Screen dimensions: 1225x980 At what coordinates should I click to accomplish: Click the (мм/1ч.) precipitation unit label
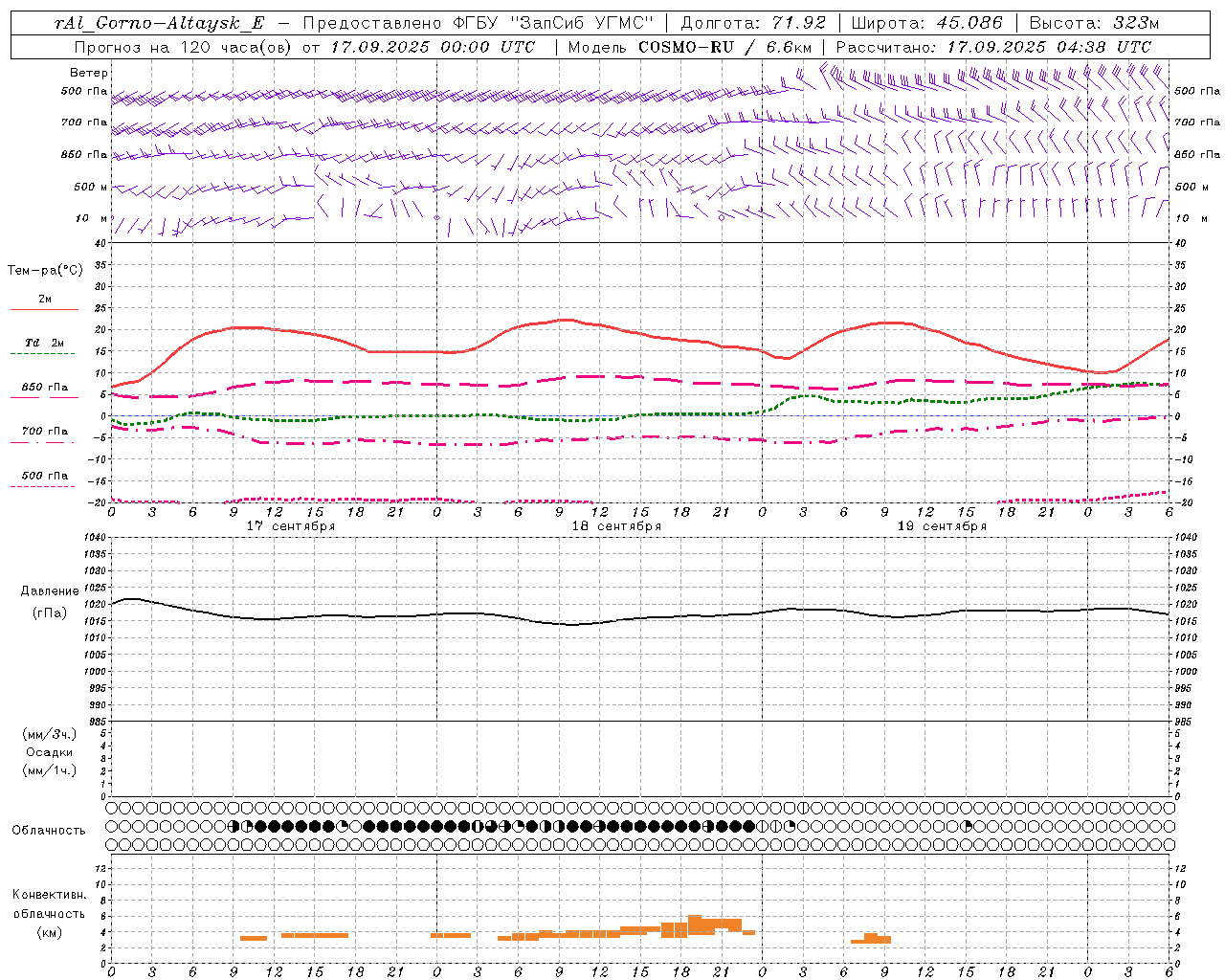tap(50, 770)
